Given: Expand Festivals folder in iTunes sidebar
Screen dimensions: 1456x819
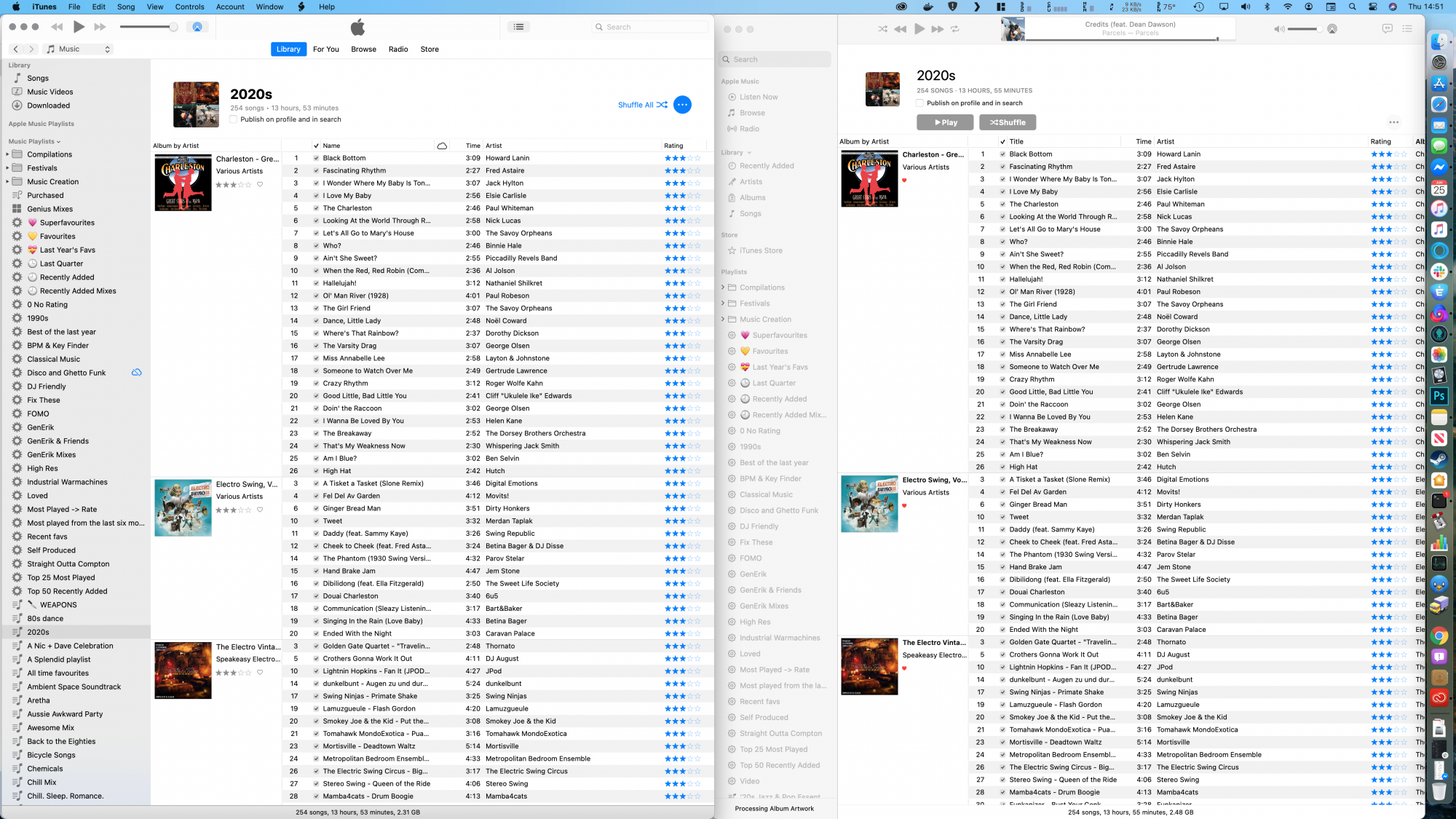Looking at the screenshot, I should click(x=8, y=168).
